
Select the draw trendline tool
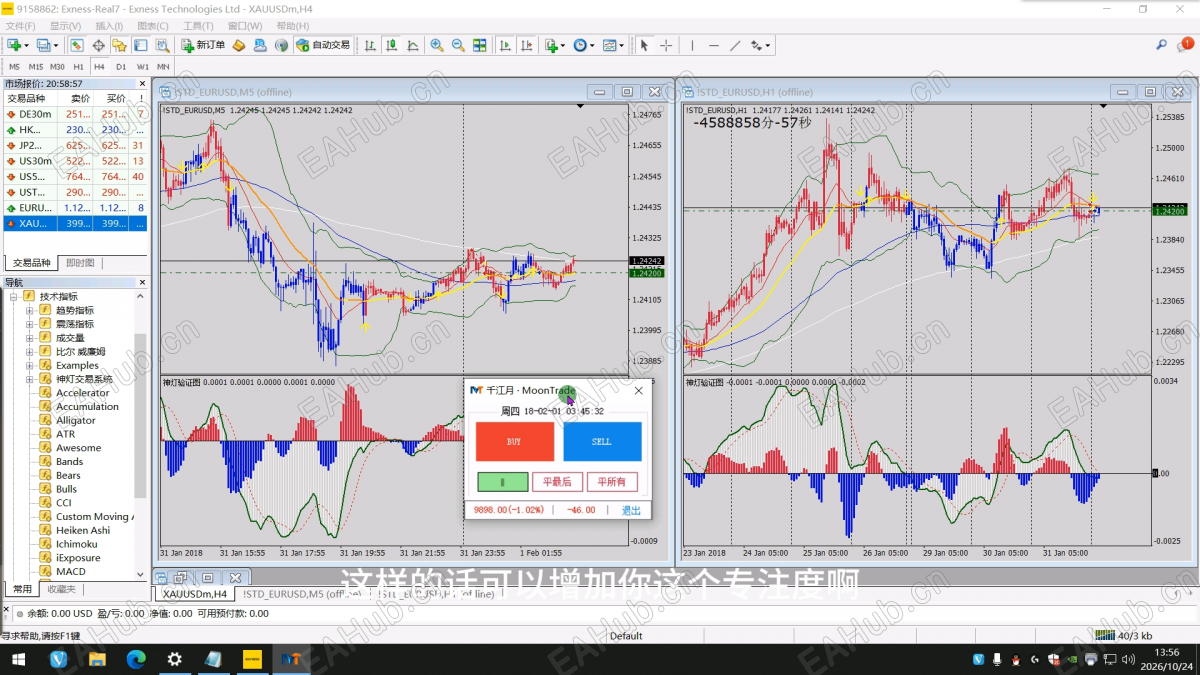(736, 45)
